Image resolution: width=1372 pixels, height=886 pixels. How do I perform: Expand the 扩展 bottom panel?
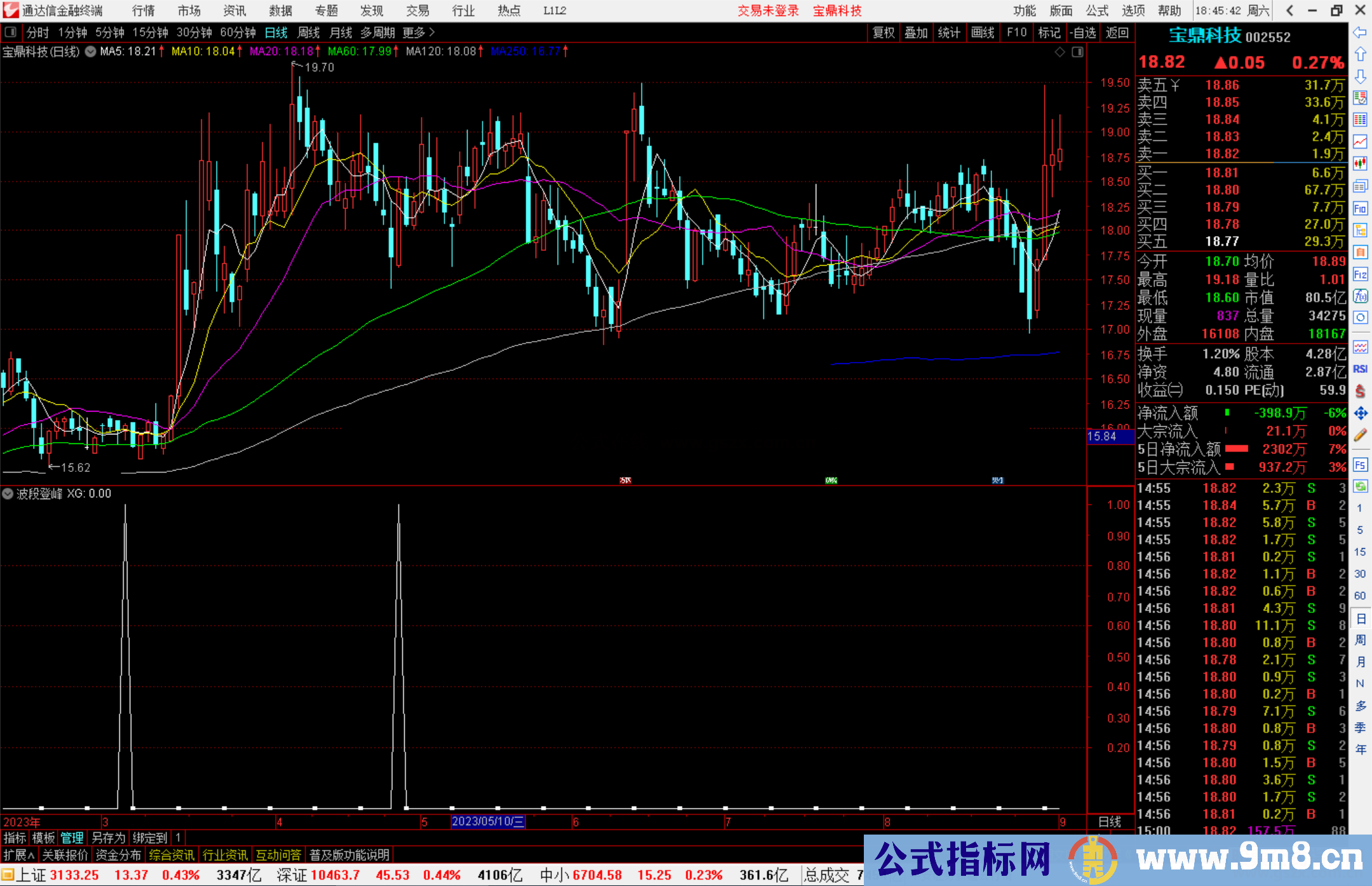click(x=18, y=855)
